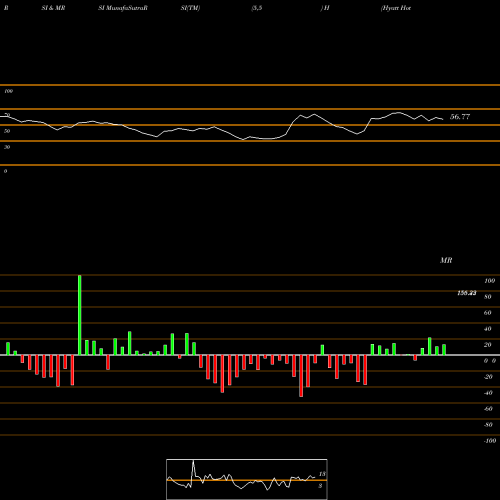
Task: Click the '(5,5' parameter text in header
Action: pos(257,8)
